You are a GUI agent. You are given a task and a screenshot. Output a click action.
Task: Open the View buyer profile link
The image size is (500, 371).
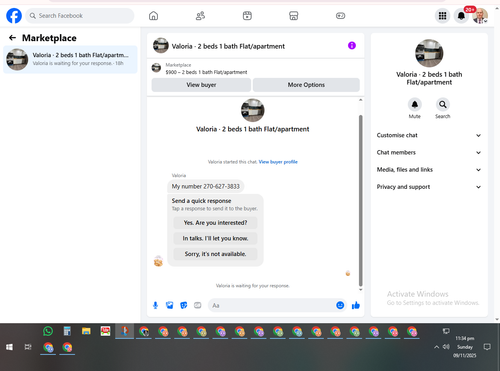pyautogui.click(x=278, y=162)
